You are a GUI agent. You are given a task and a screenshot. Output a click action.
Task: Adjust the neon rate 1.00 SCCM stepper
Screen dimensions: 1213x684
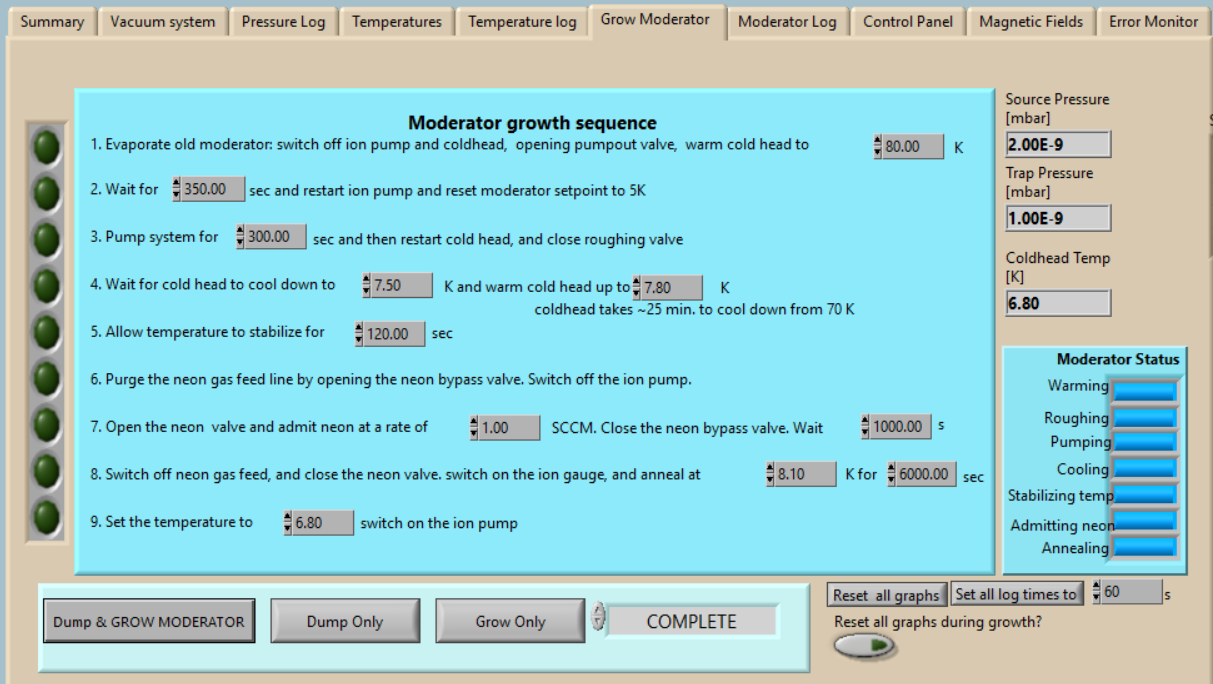point(474,428)
